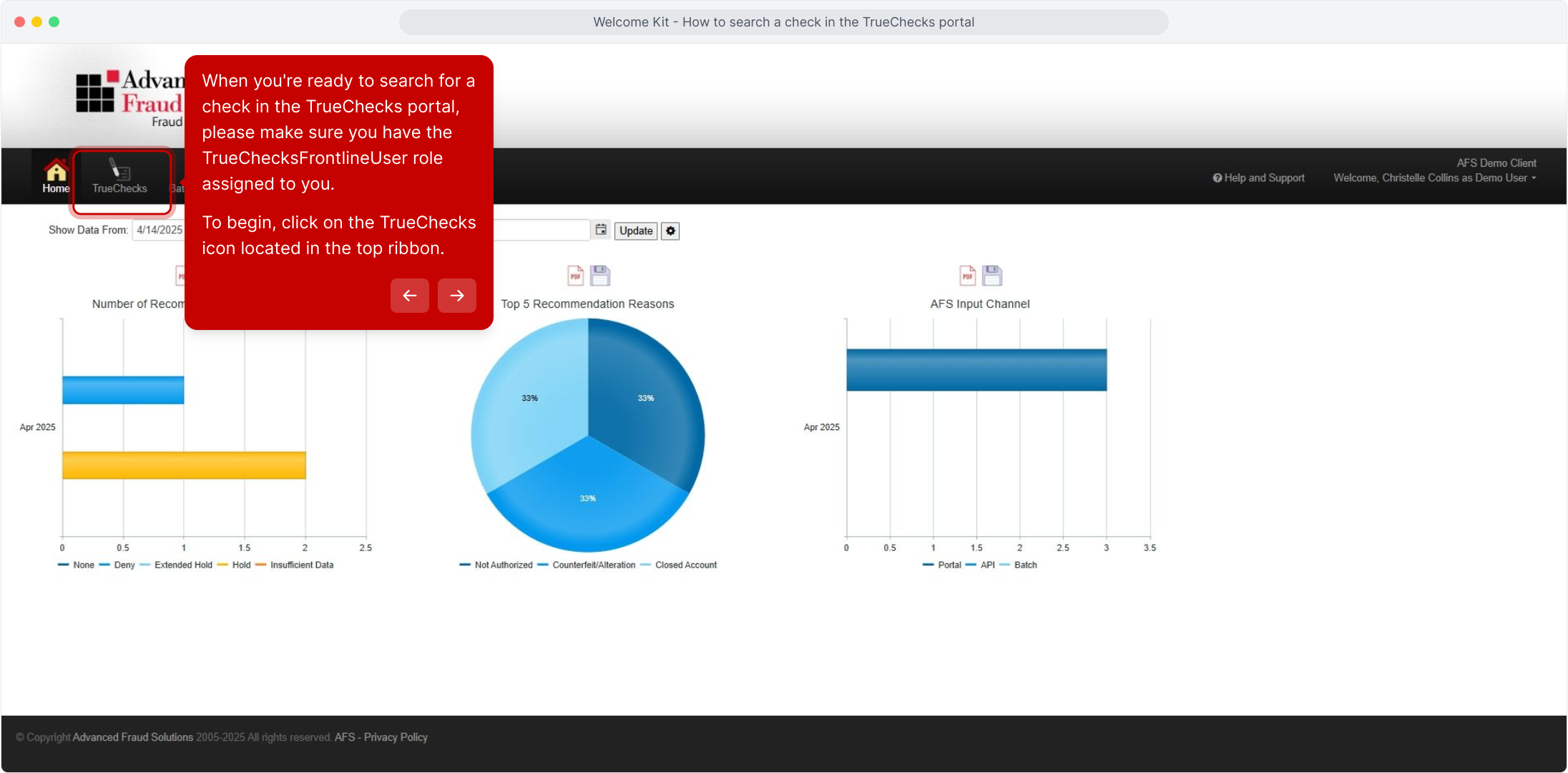Image resolution: width=1568 pixels, height=773 pixels.
Task: Open dashboard settings gear icon
Action: (670, 230)
